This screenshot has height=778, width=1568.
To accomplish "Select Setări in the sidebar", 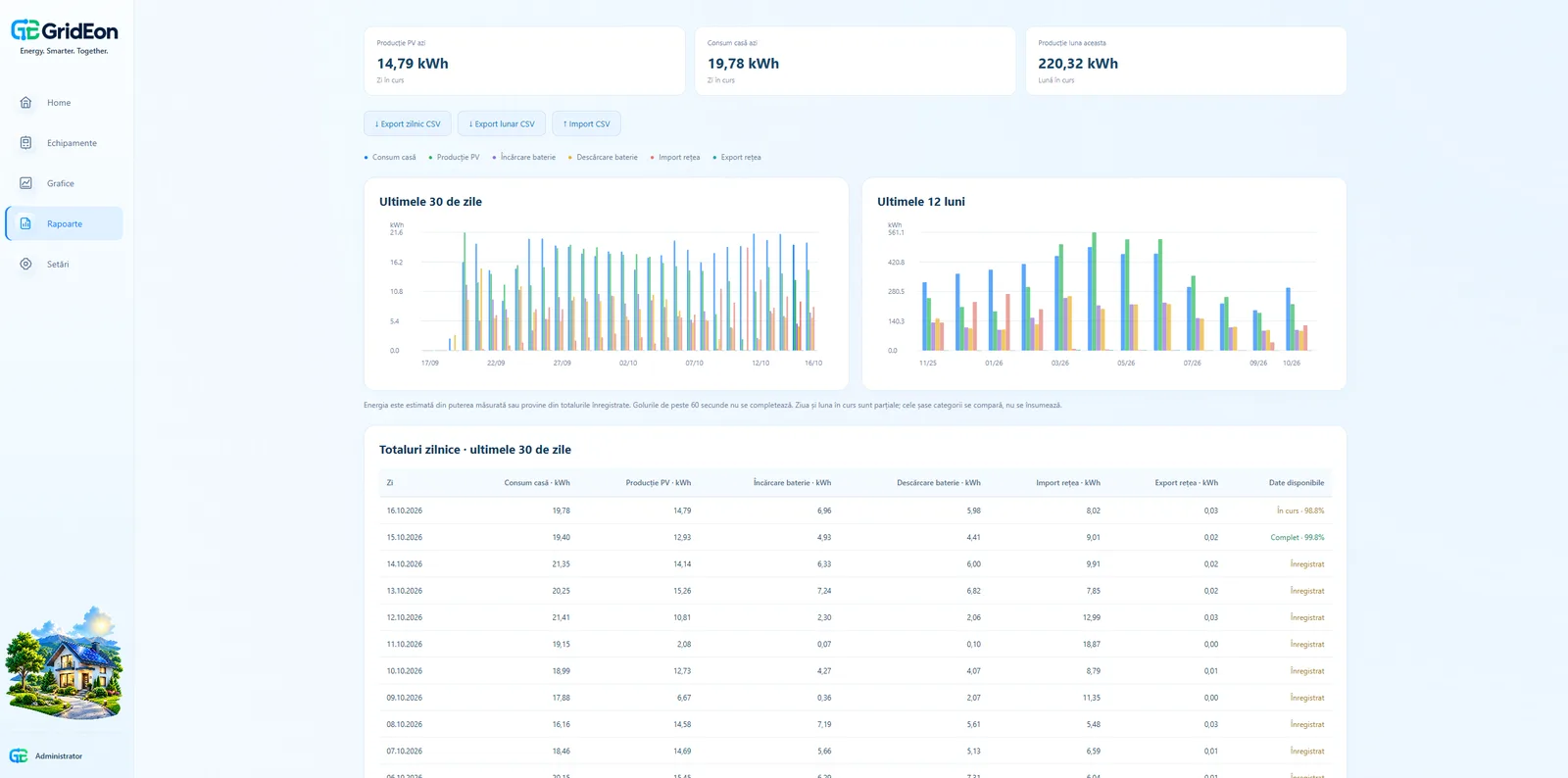I will tap(65, 265).
